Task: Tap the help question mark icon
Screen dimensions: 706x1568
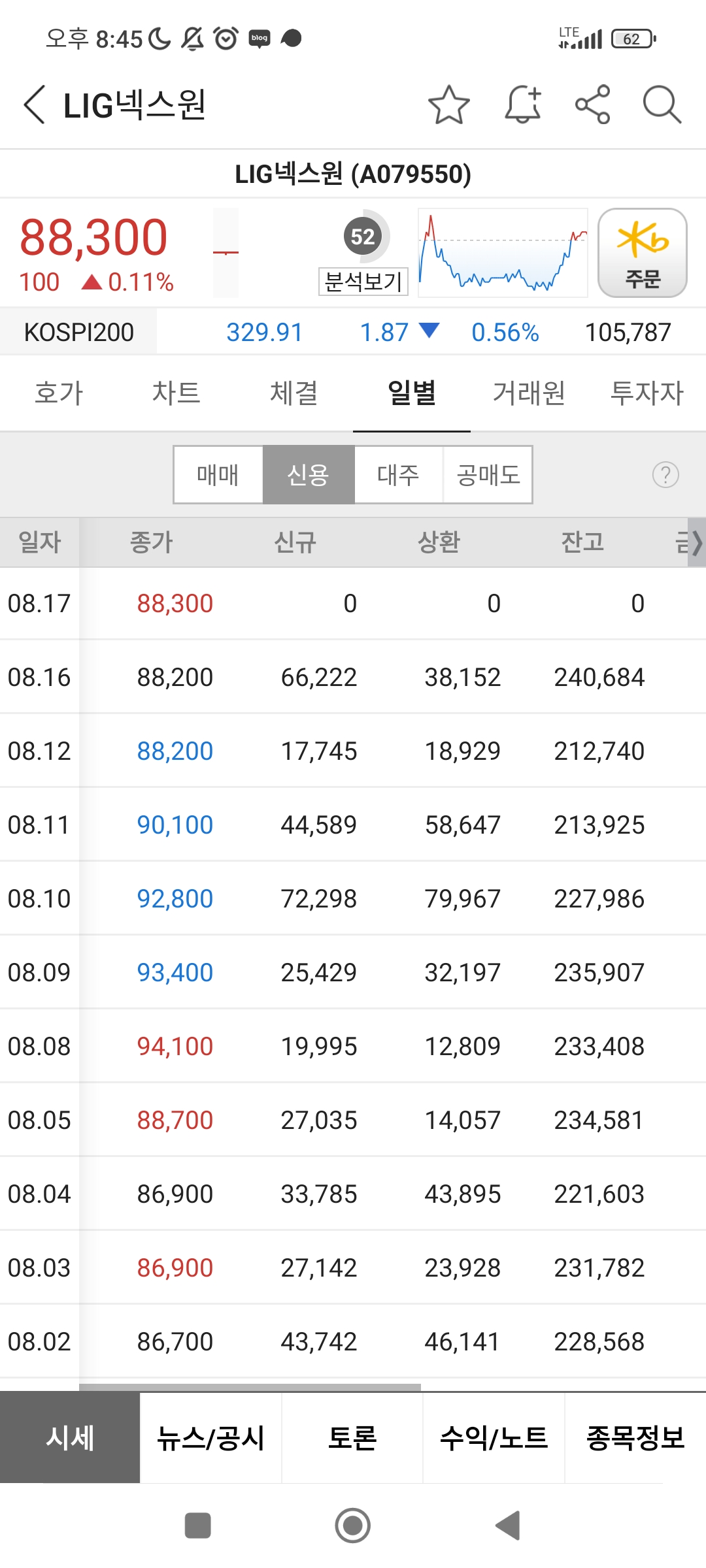Action: pos(665,475)
